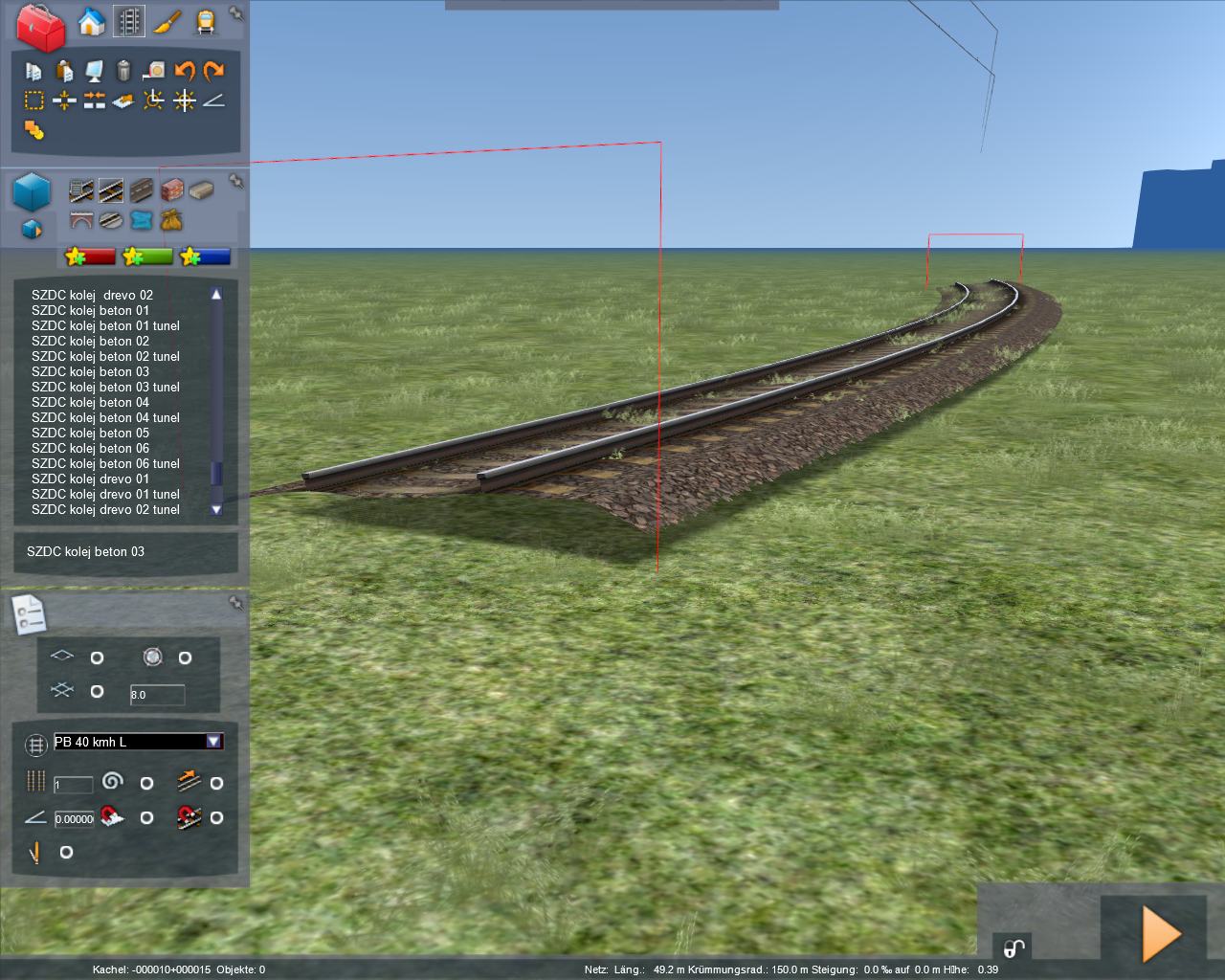The width and height of the screenshot is (1225, 980).
Task: Switch to the house buildings tab
Action: 91,21
